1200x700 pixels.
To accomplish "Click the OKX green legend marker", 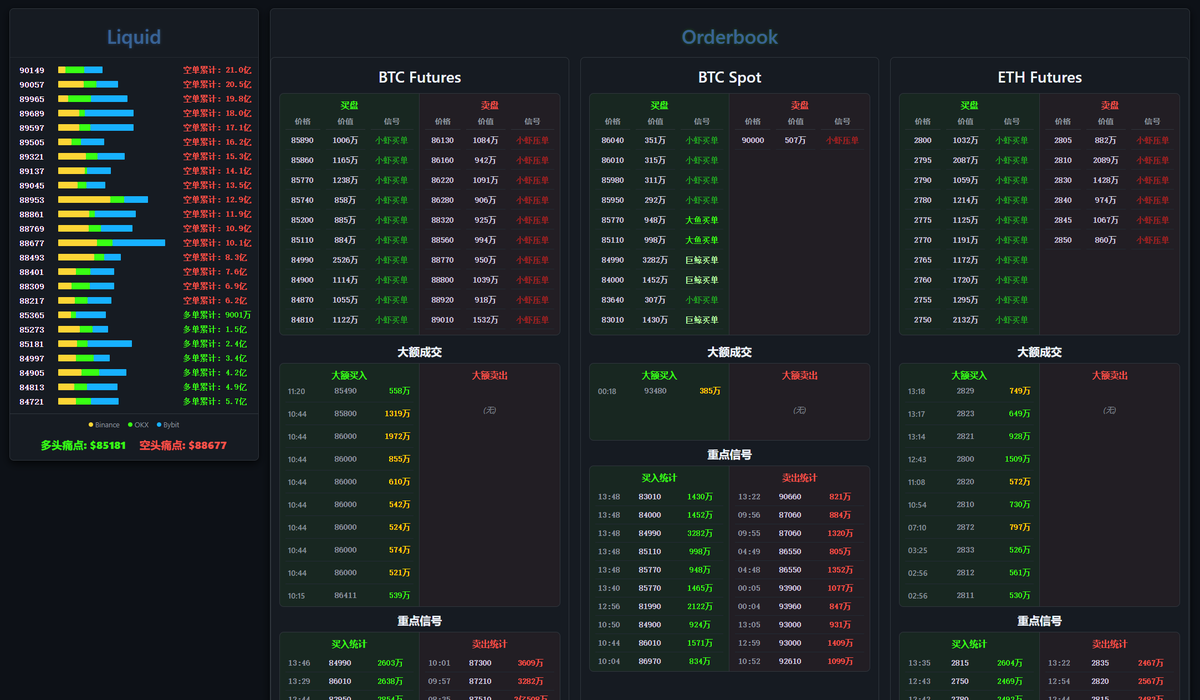I will point(130,425).
